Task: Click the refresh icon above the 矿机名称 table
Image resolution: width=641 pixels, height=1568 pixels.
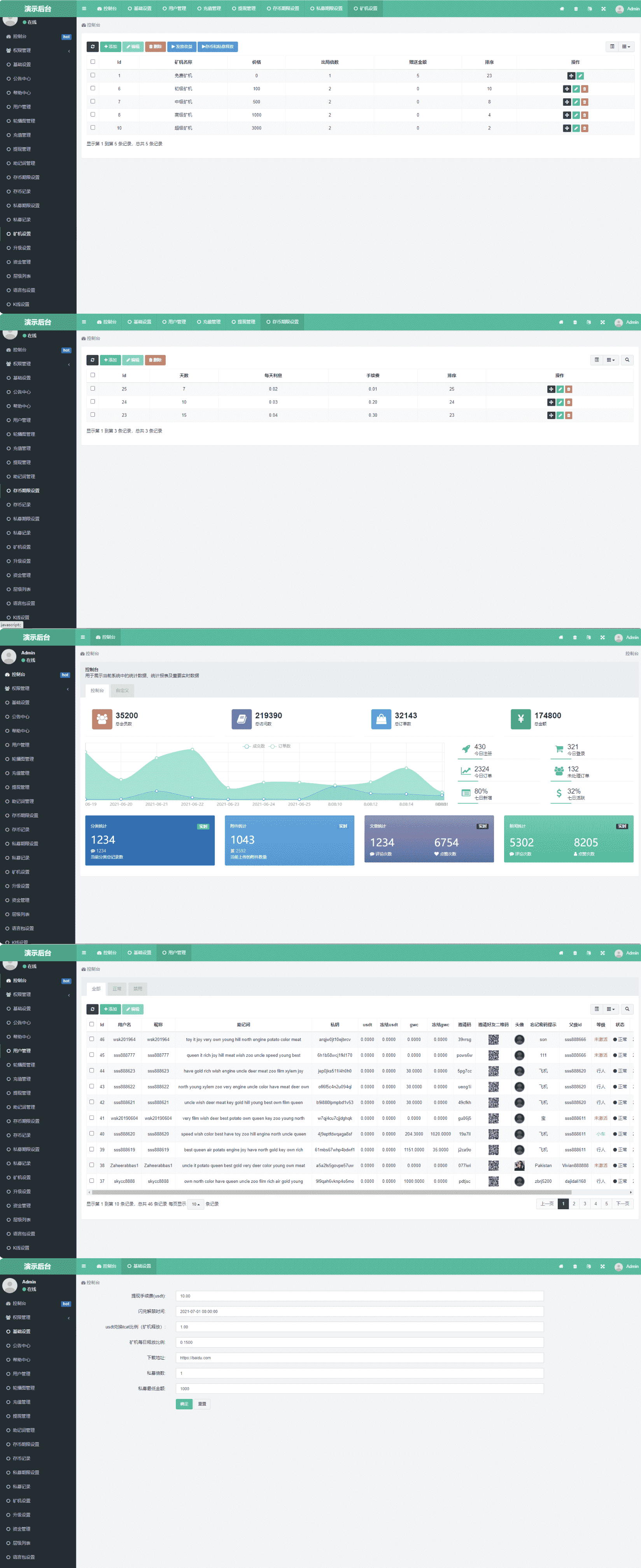Action: tap(93, 46)
